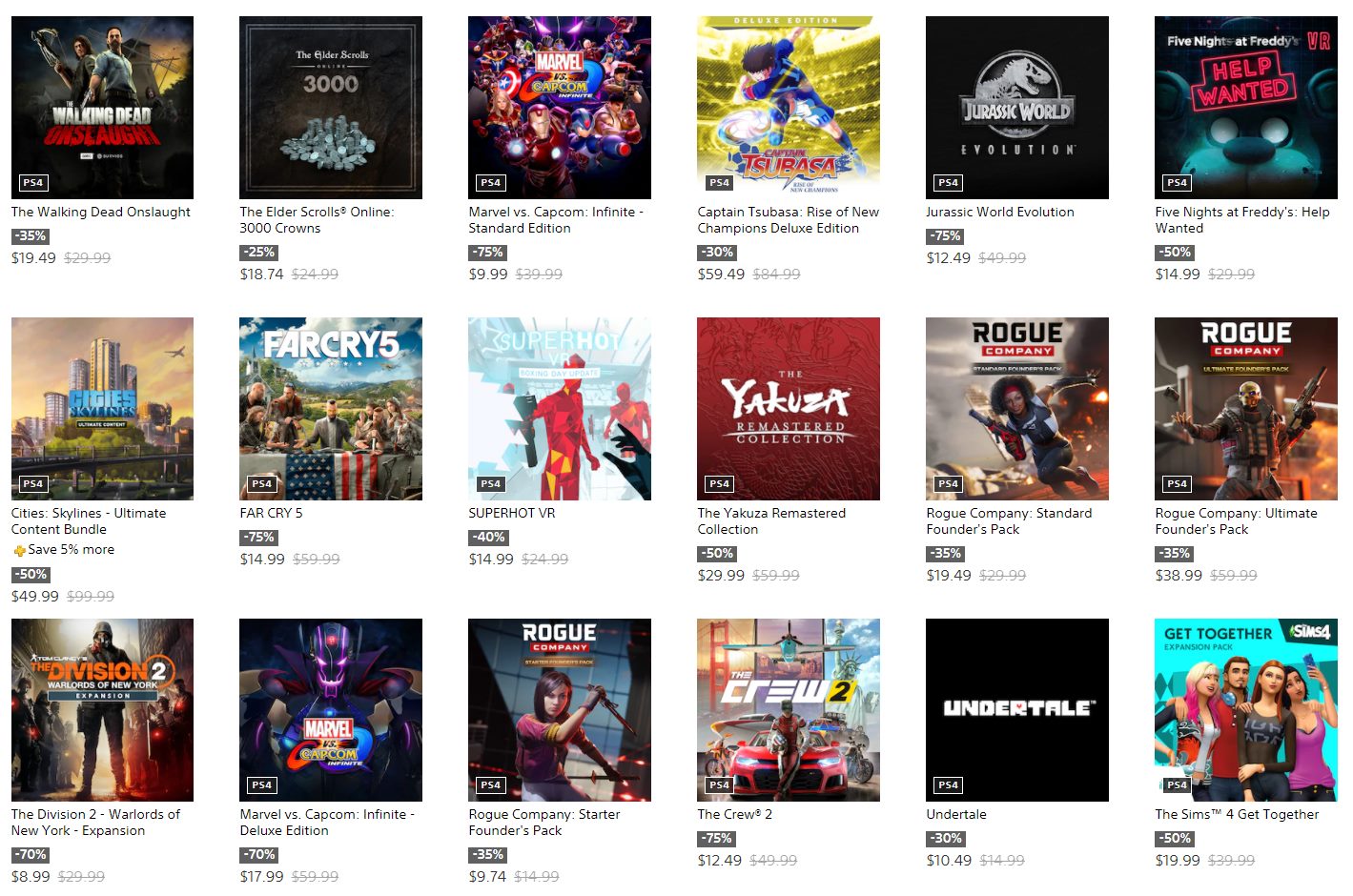The height and width of the screenshot is (896, 1353).
Task: Open Marvel vs. Capcom Infinite Standard Edition link
Action: click(x=556, y=220)
